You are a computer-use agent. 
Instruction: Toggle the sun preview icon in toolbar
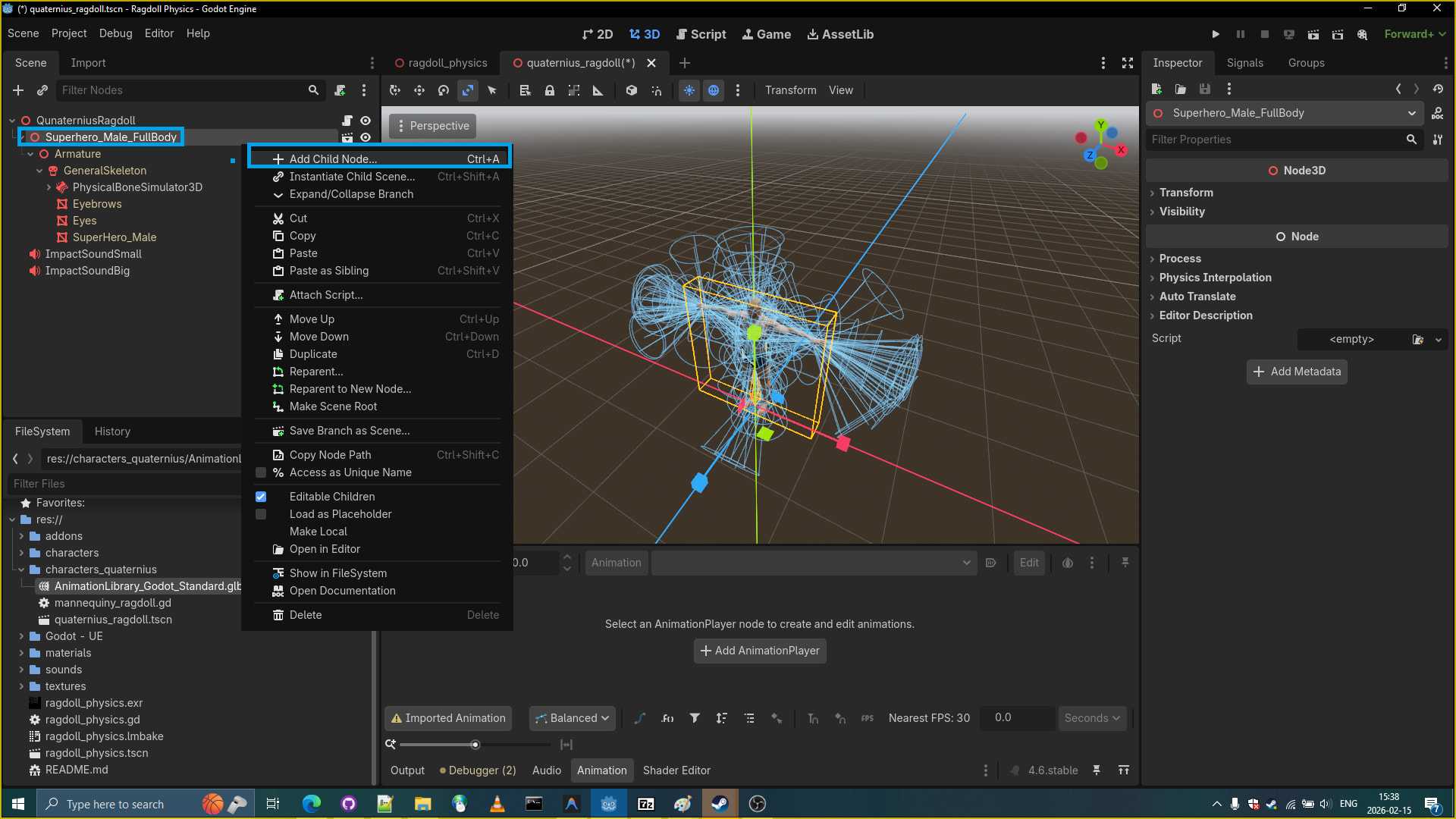[689, 90]
